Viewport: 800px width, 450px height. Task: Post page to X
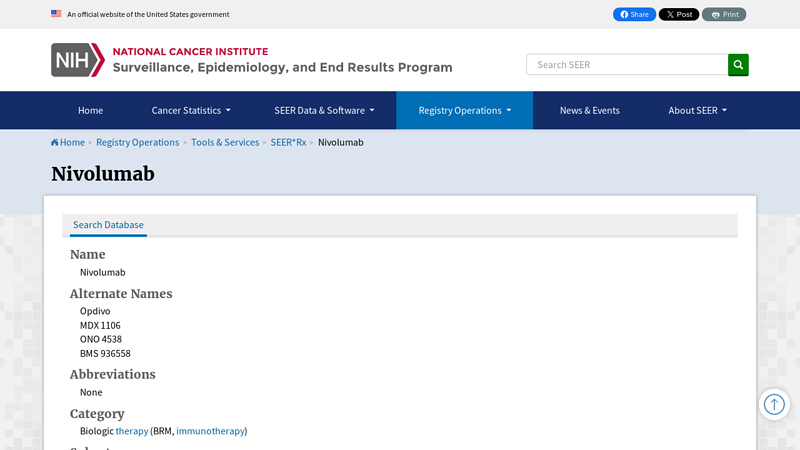pos(679,14)
